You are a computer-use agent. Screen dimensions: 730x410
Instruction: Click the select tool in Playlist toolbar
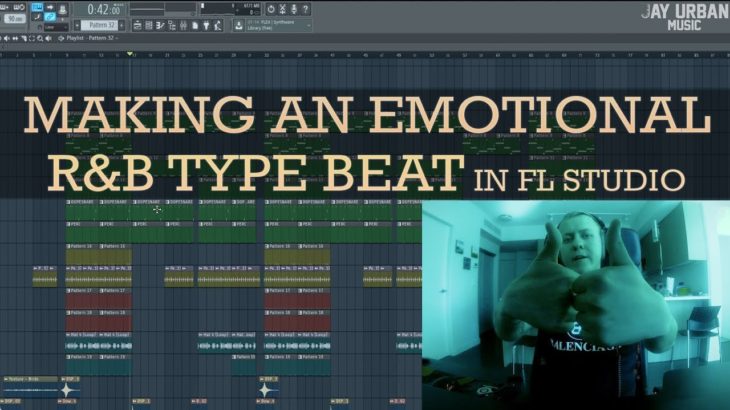point(32,38)
